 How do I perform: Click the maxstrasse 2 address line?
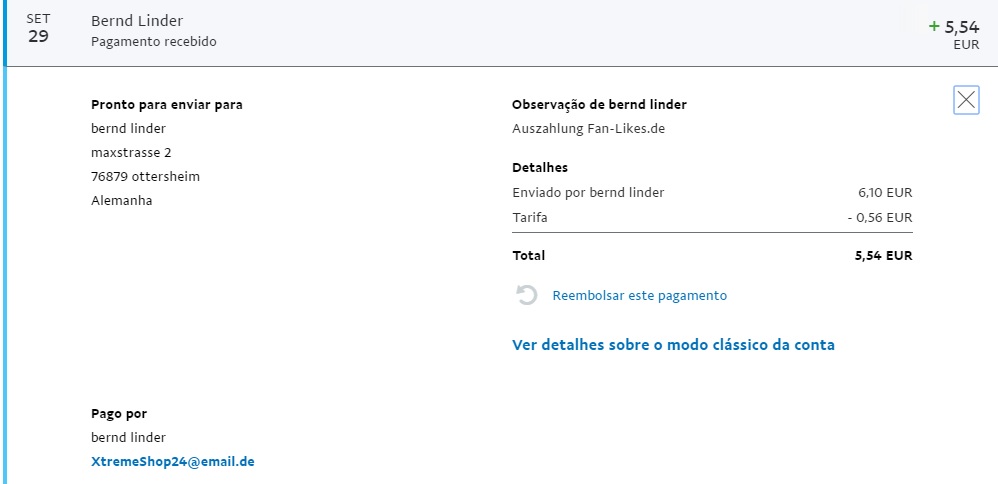[x=131, y=152]
